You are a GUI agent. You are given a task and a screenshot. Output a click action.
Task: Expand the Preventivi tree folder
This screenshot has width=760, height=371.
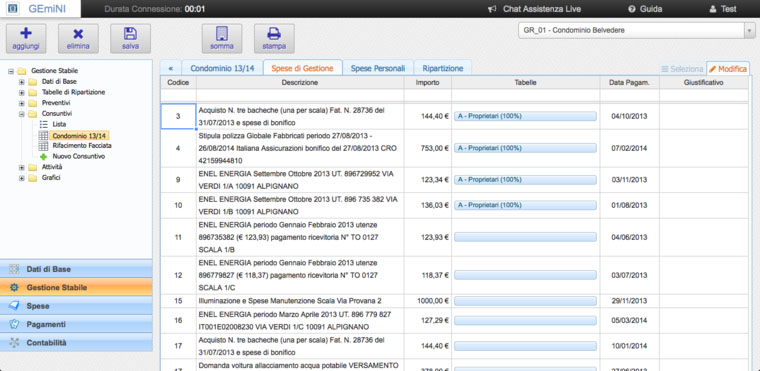coord(21,103)
